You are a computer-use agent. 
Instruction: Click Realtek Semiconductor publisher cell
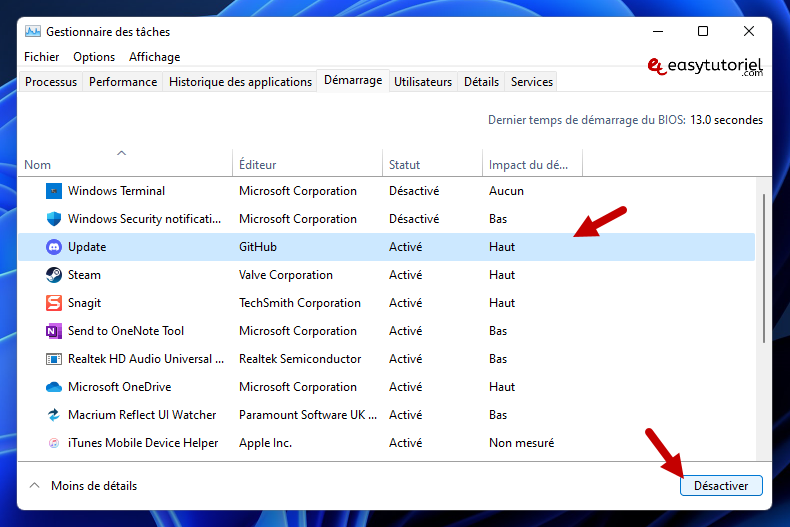[300, 359]
